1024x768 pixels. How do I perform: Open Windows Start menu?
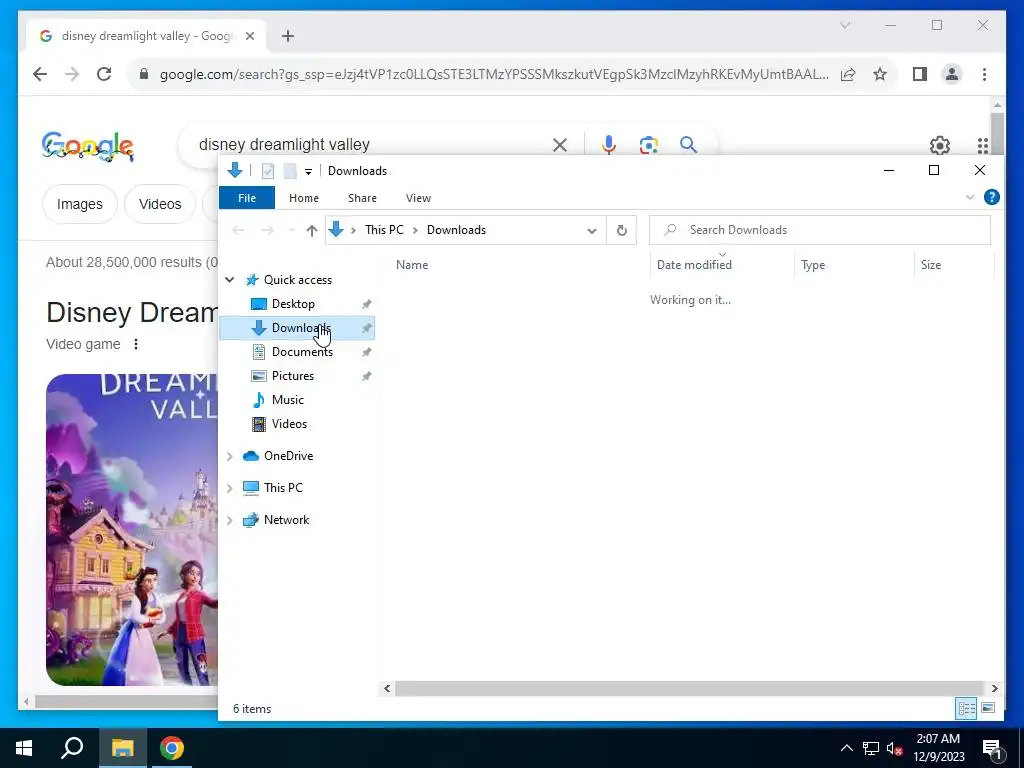[24, 748]
